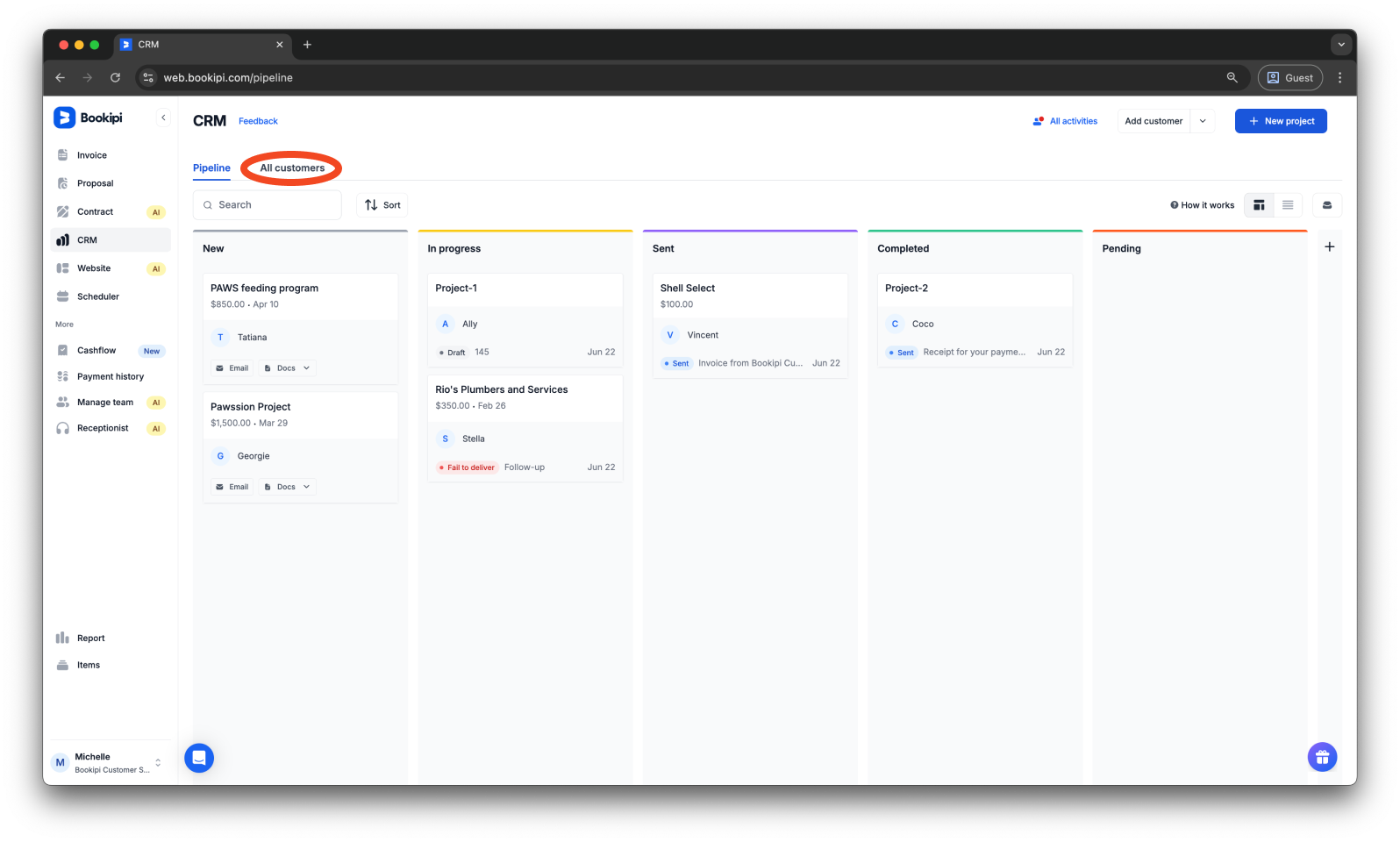Click the archive icon next to view toggles
The width and height of the screenshot is (1400, 842).
click(1327, 205)
